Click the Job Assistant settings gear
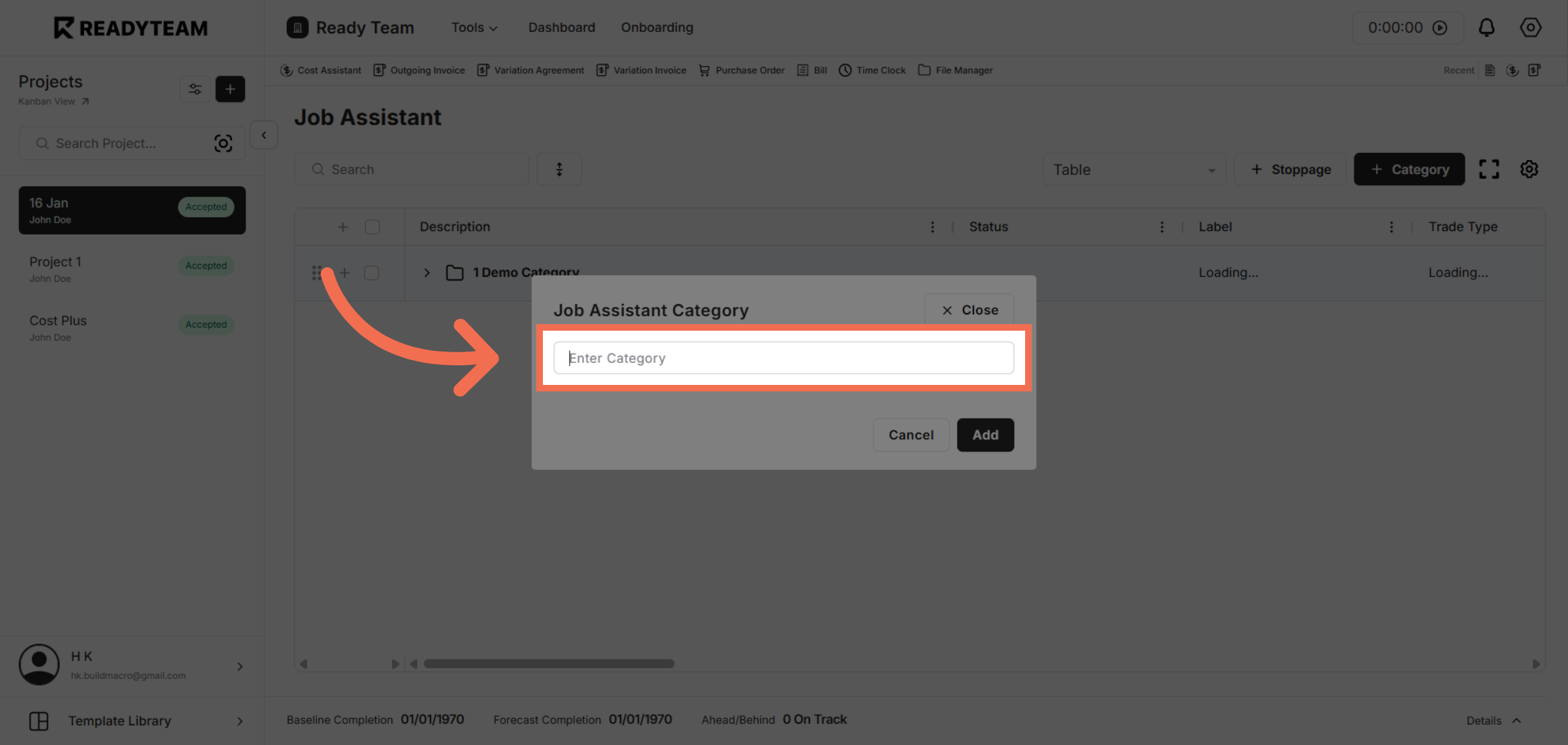This screenshot has height=745, width=1568. tap(1529, 169)
